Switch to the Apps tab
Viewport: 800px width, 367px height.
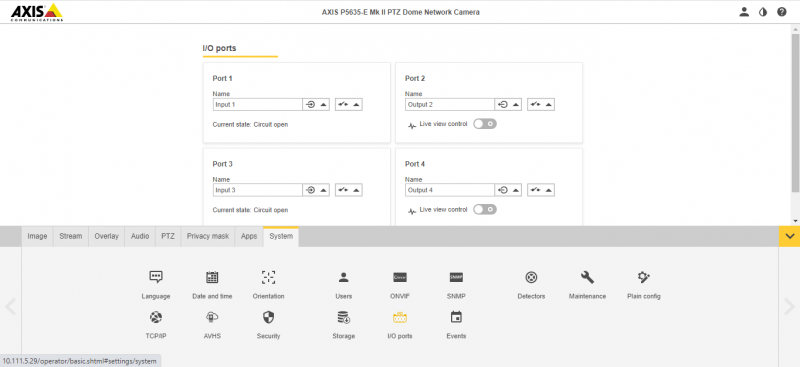click(249, 236)
